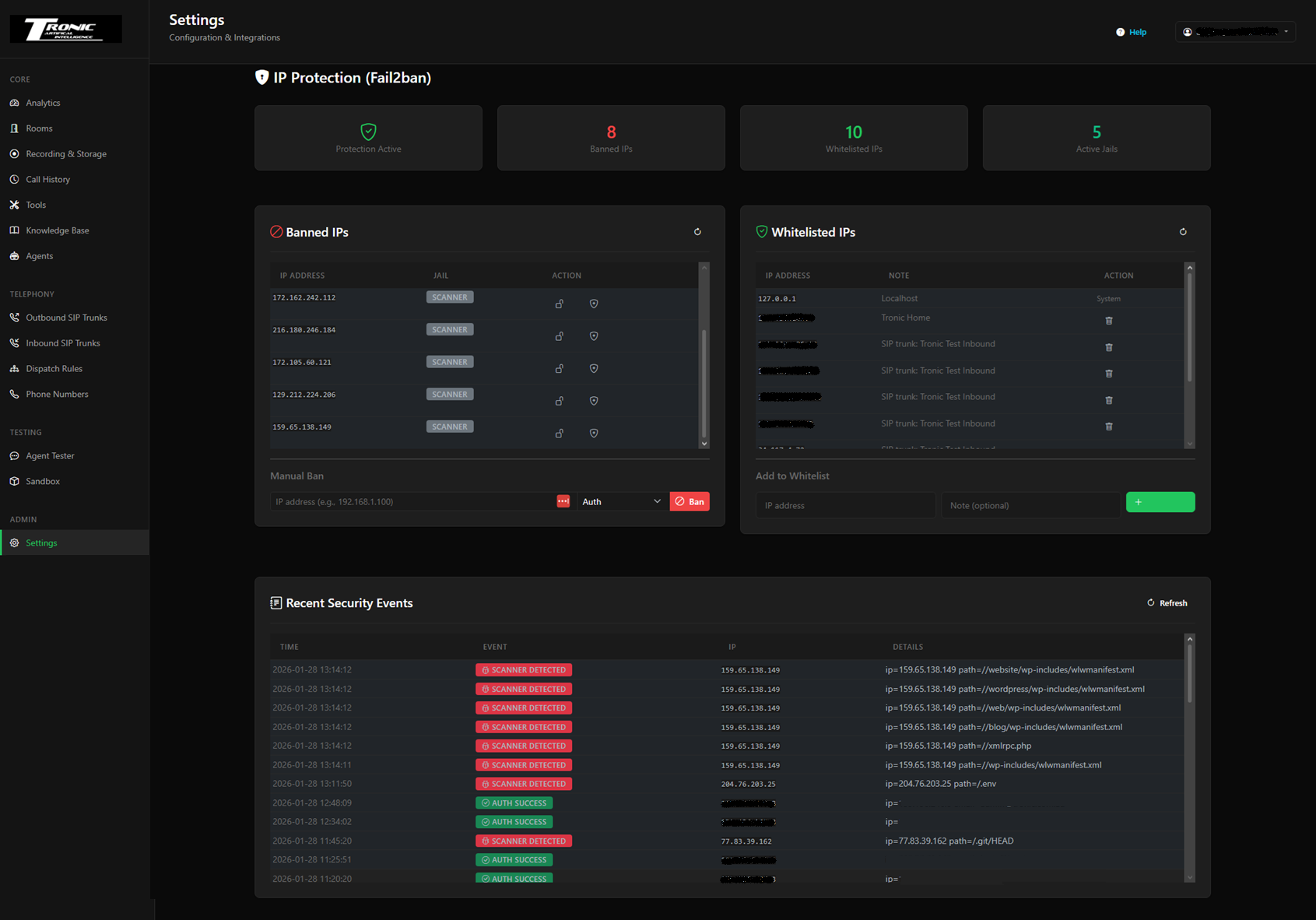Click the shield icon in the 129.212.224.206 row
The height and width of the screenshot is (920, 1316).
(594, 401)
